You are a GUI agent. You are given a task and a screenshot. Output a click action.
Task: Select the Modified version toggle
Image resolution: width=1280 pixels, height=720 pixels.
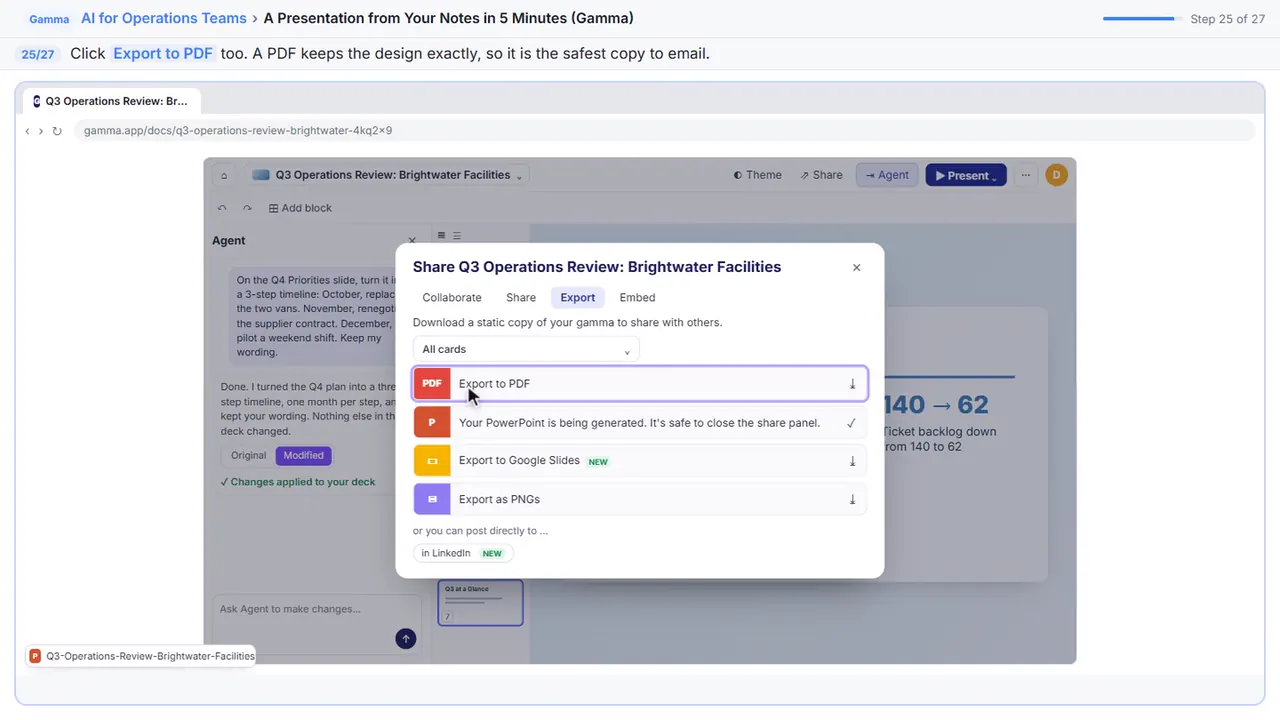pyautogui.click(x=303, y=455)
